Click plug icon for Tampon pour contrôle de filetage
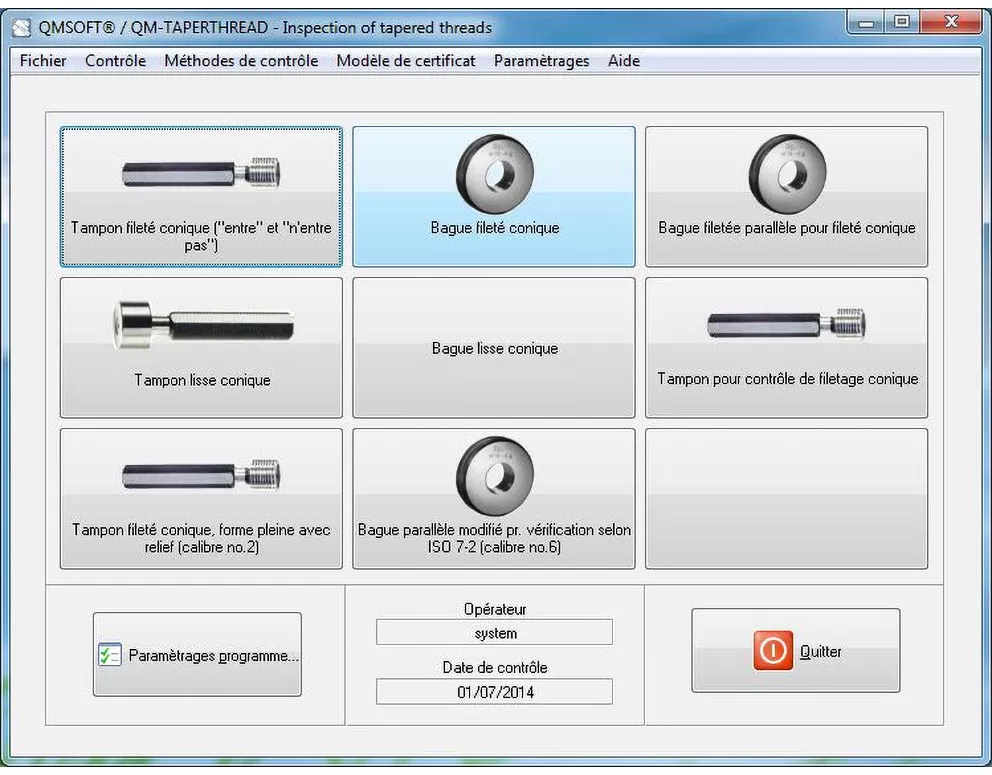The image size is (992, 775). coord(786,323)
